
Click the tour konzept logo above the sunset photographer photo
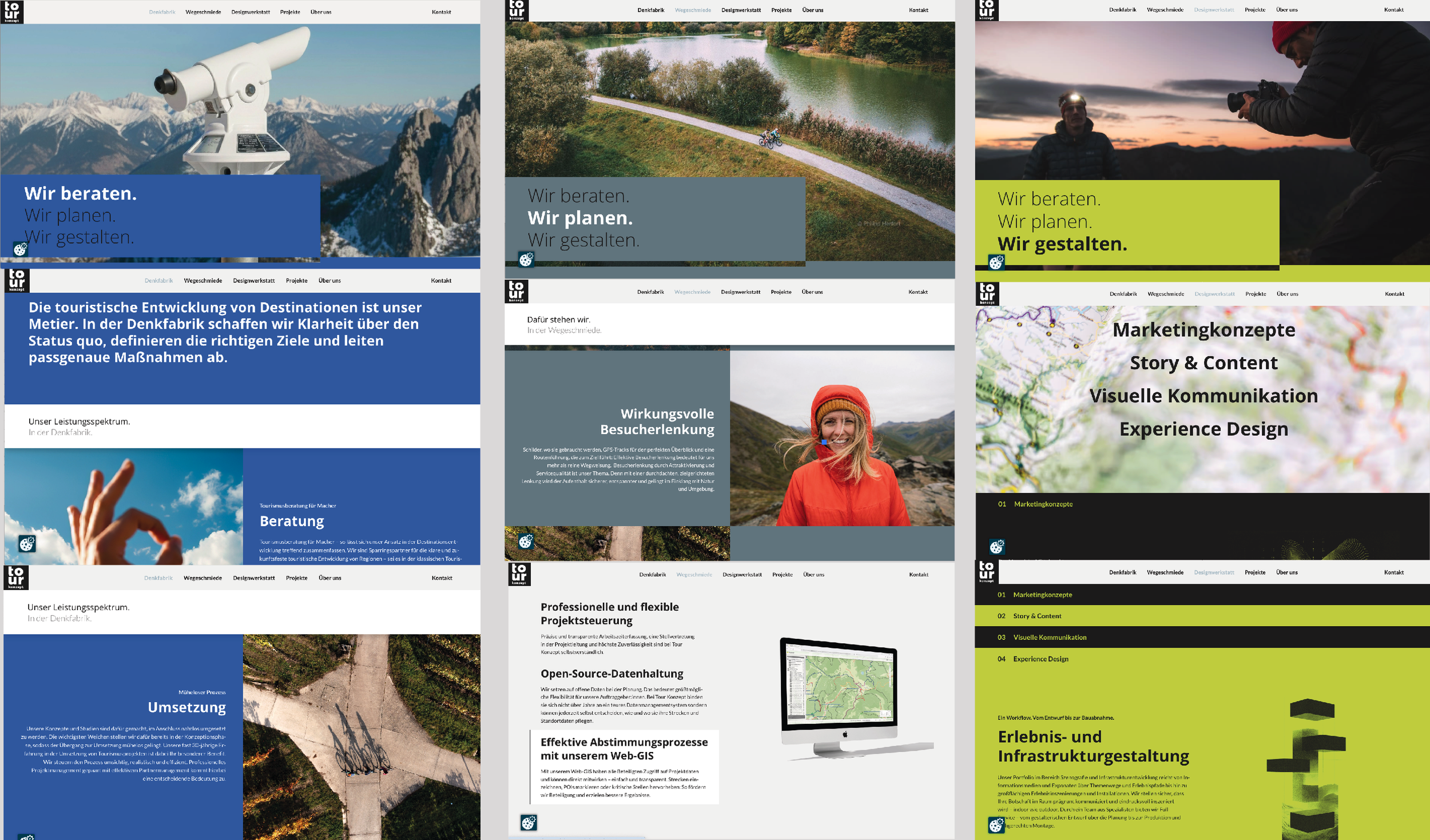pos(987,10)
